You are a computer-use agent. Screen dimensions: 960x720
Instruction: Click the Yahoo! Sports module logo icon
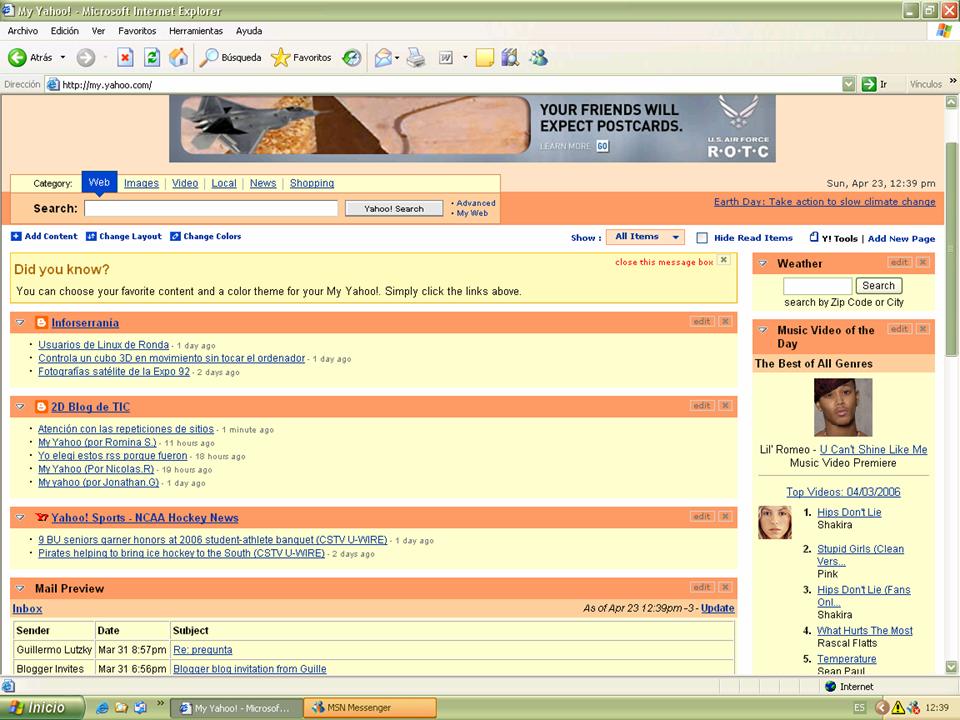(42, 517)
